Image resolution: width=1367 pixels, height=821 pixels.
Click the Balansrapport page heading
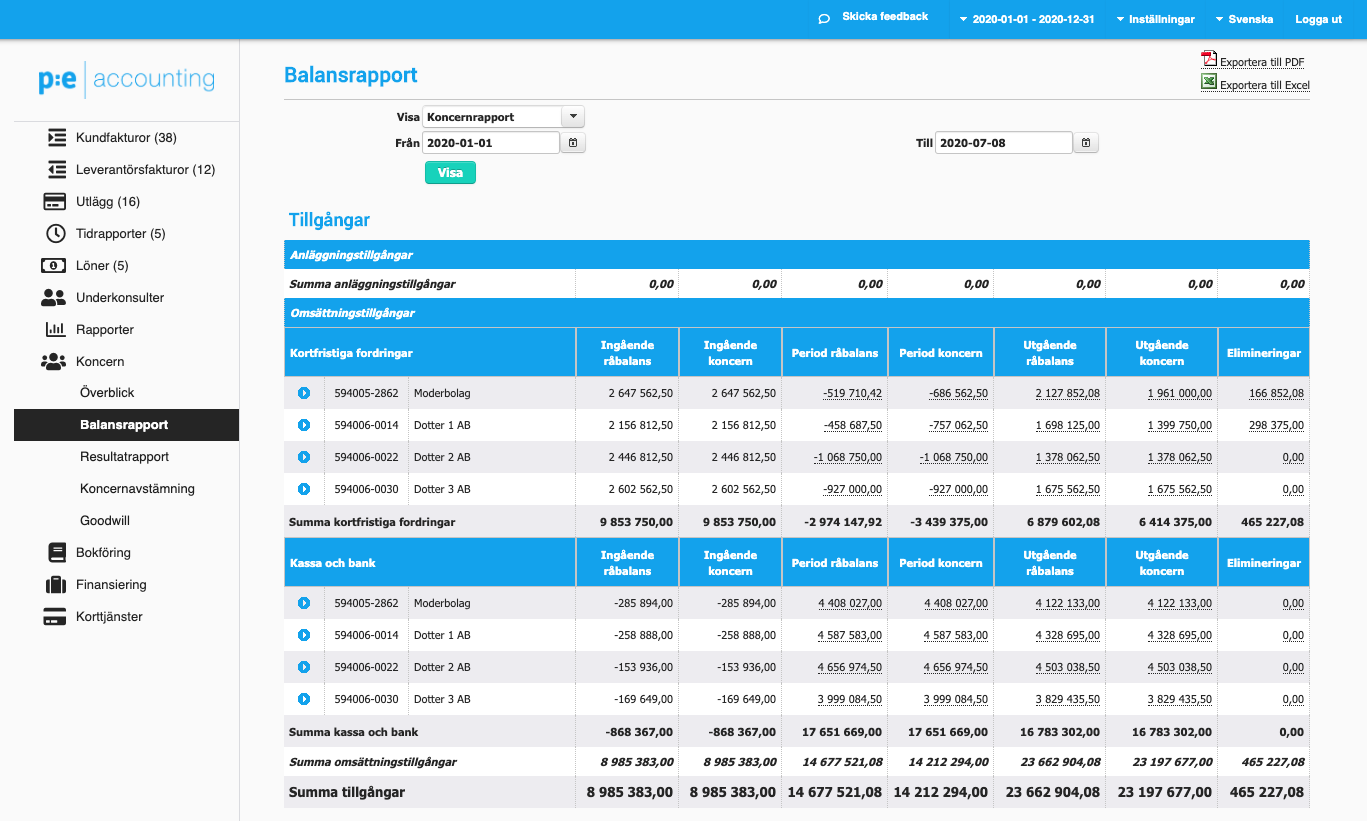[x=351, y=75]
